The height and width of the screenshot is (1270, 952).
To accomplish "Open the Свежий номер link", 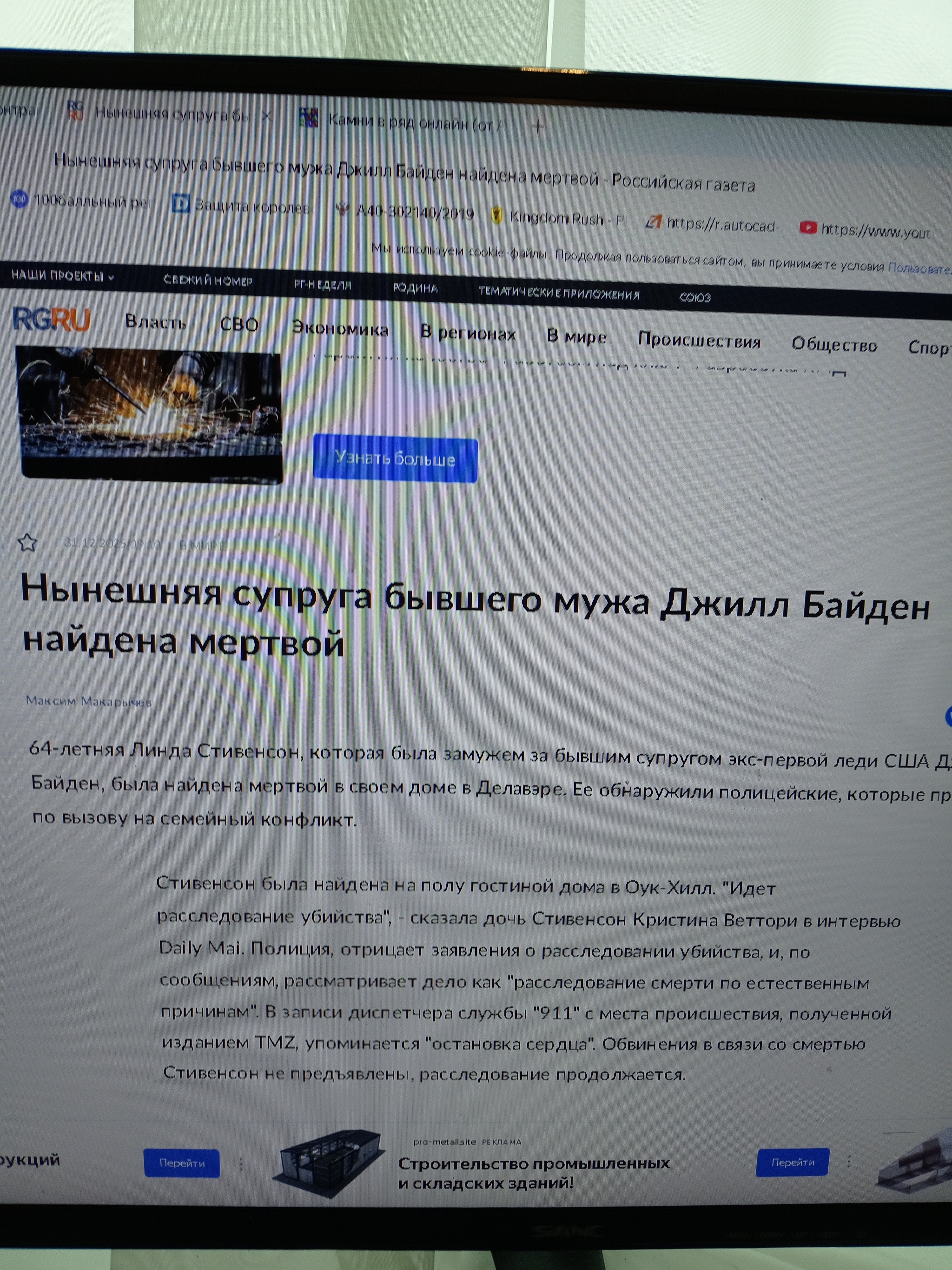I will click(x=208, y=281).
